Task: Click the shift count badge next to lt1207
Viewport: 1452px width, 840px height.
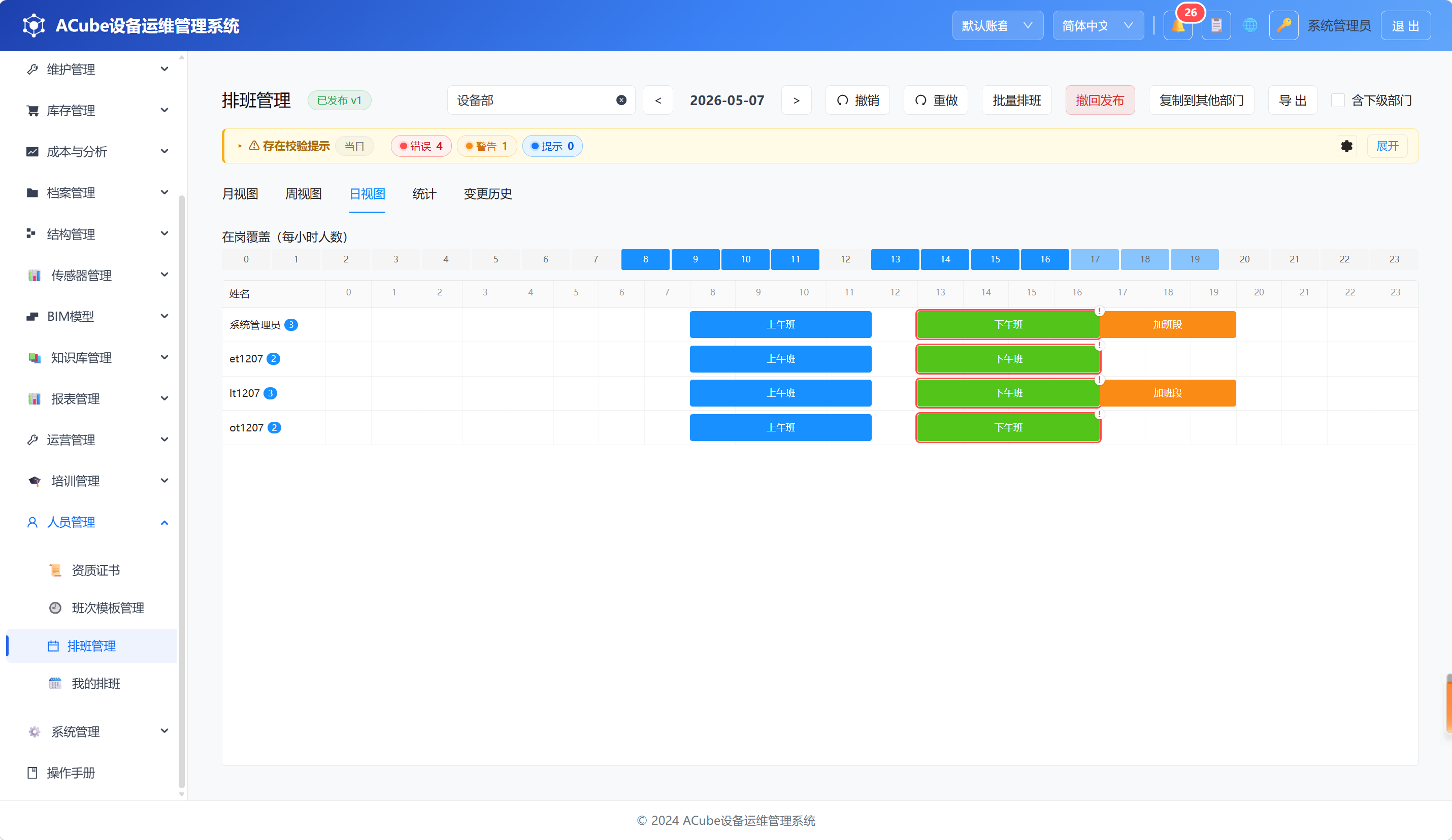Action: (x=270, y=393)
